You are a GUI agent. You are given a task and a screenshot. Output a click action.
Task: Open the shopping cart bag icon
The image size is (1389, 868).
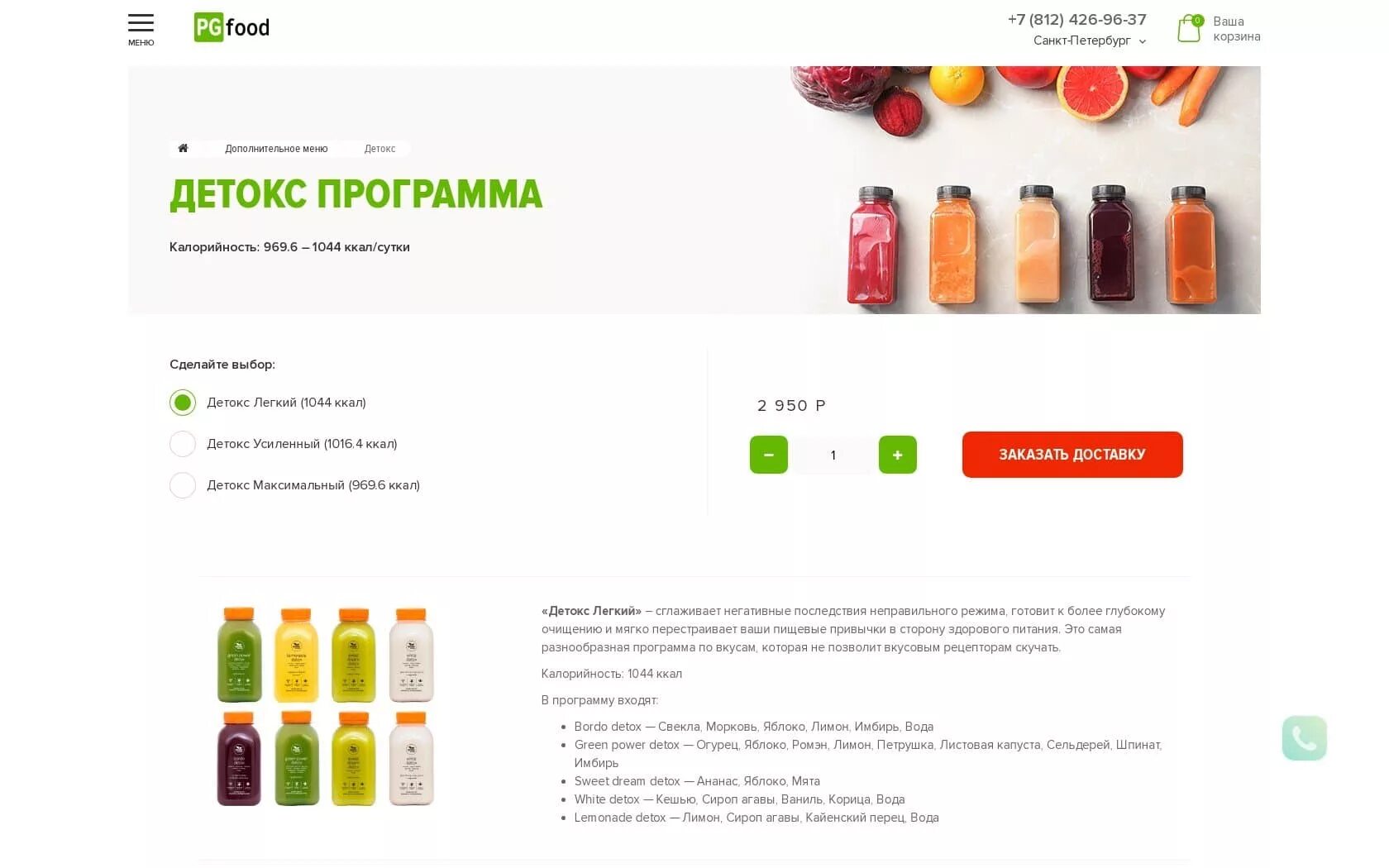coord(1189,28)
